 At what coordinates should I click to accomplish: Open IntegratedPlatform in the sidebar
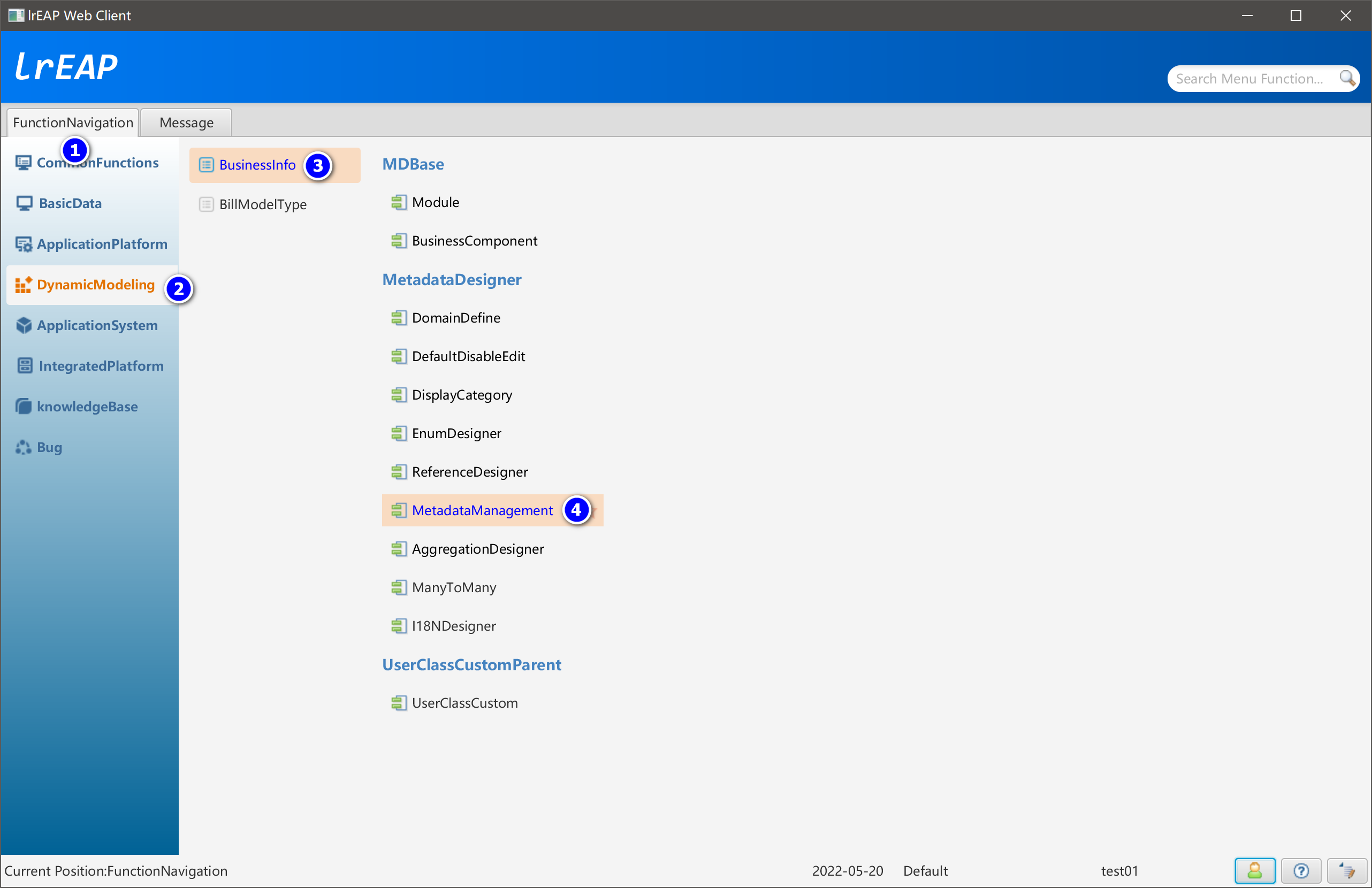coord(92,366)
